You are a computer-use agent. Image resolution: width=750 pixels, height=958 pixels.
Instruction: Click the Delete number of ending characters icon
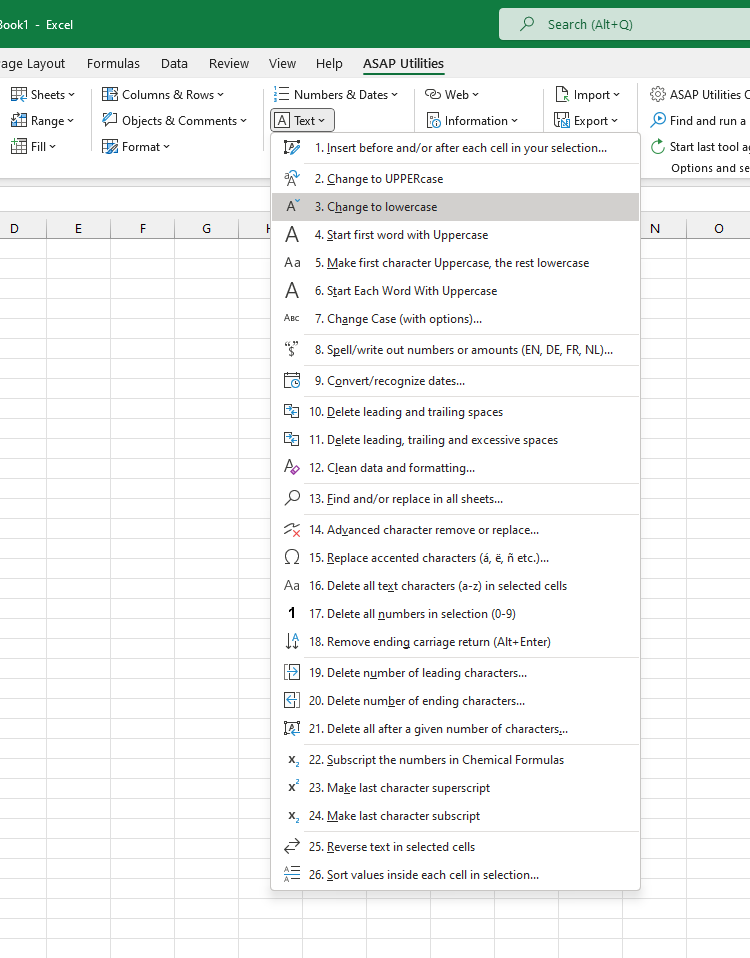click(x=292, y=701)
